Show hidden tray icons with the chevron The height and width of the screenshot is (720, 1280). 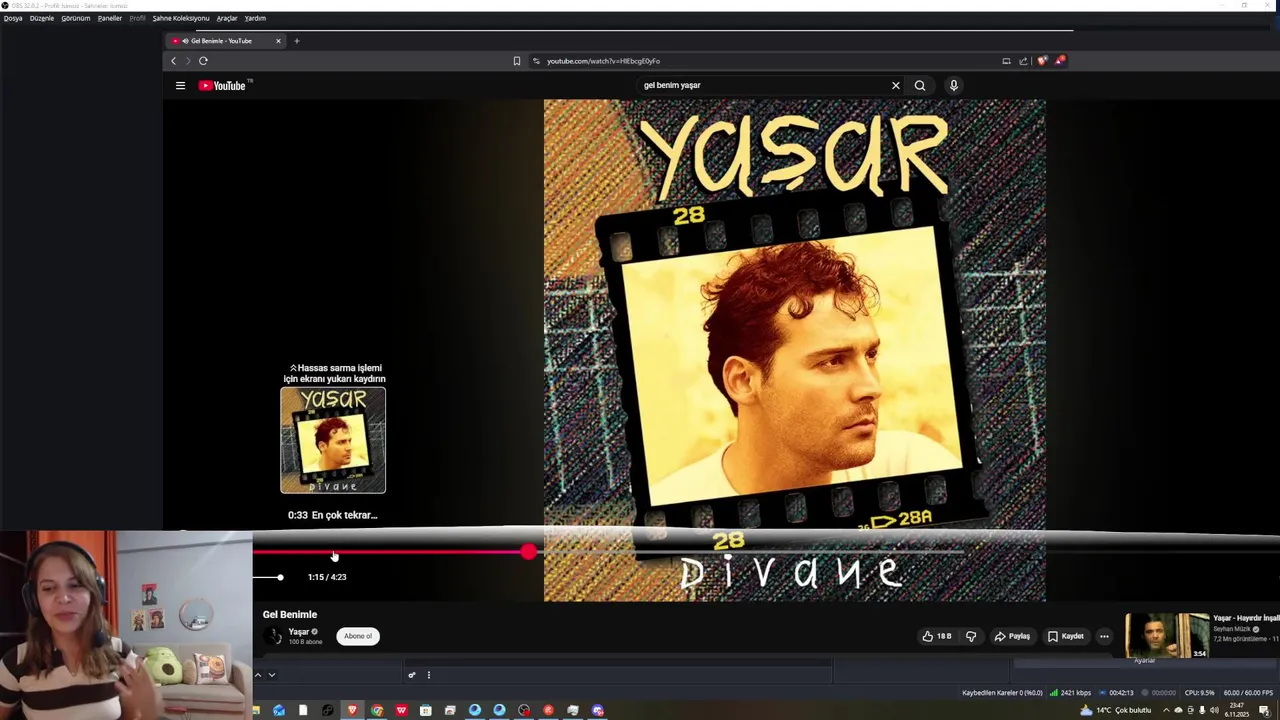(1165, 710)
